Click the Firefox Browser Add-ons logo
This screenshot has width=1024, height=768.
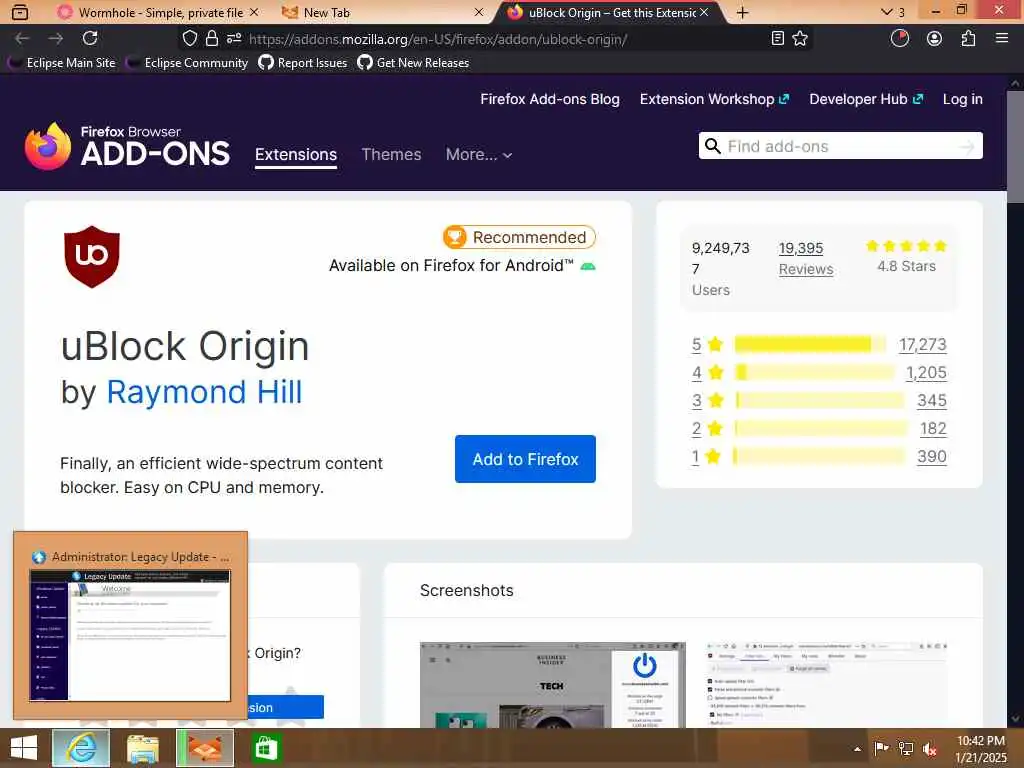pyautogui.click(x=127, y=146)
